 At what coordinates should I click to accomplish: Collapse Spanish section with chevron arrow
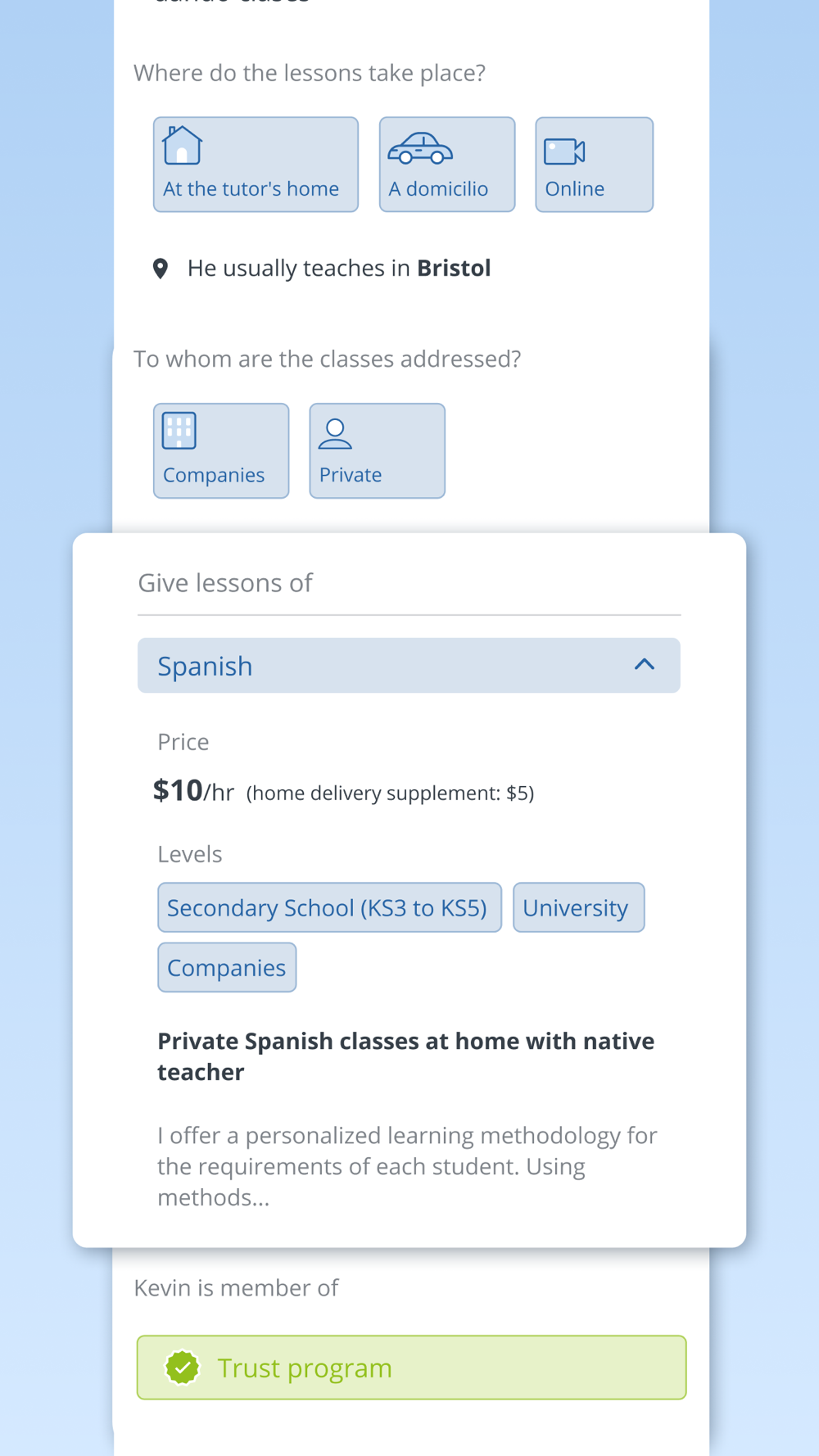[645, 665]
